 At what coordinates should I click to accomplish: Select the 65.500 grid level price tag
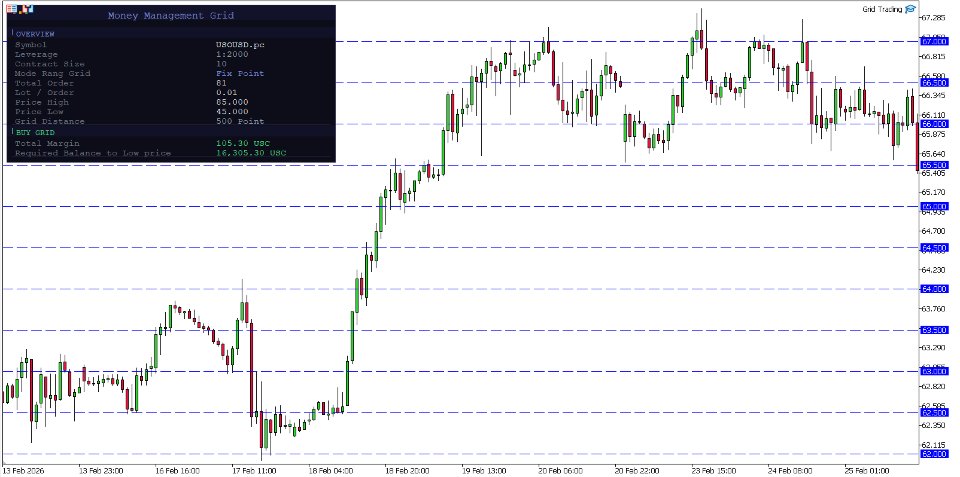click(x=935, y=165)
